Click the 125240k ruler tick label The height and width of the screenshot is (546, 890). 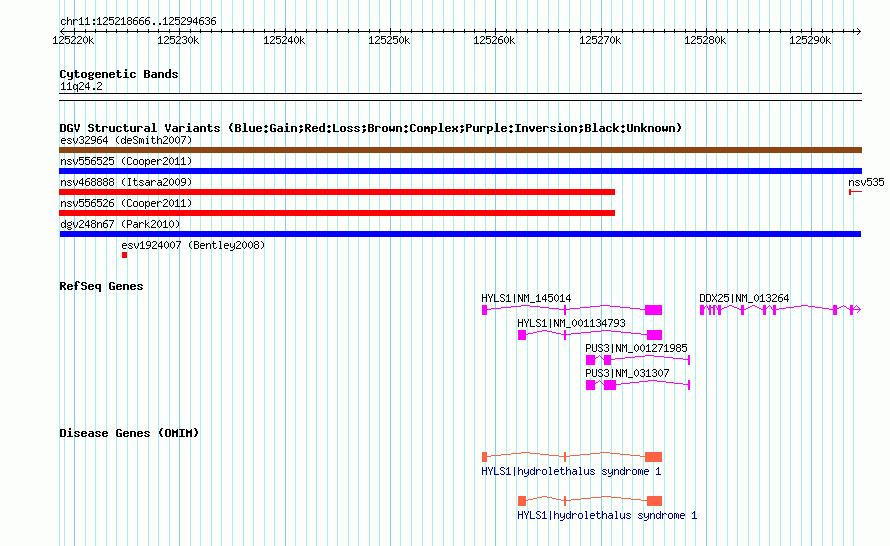pos(284,40)
